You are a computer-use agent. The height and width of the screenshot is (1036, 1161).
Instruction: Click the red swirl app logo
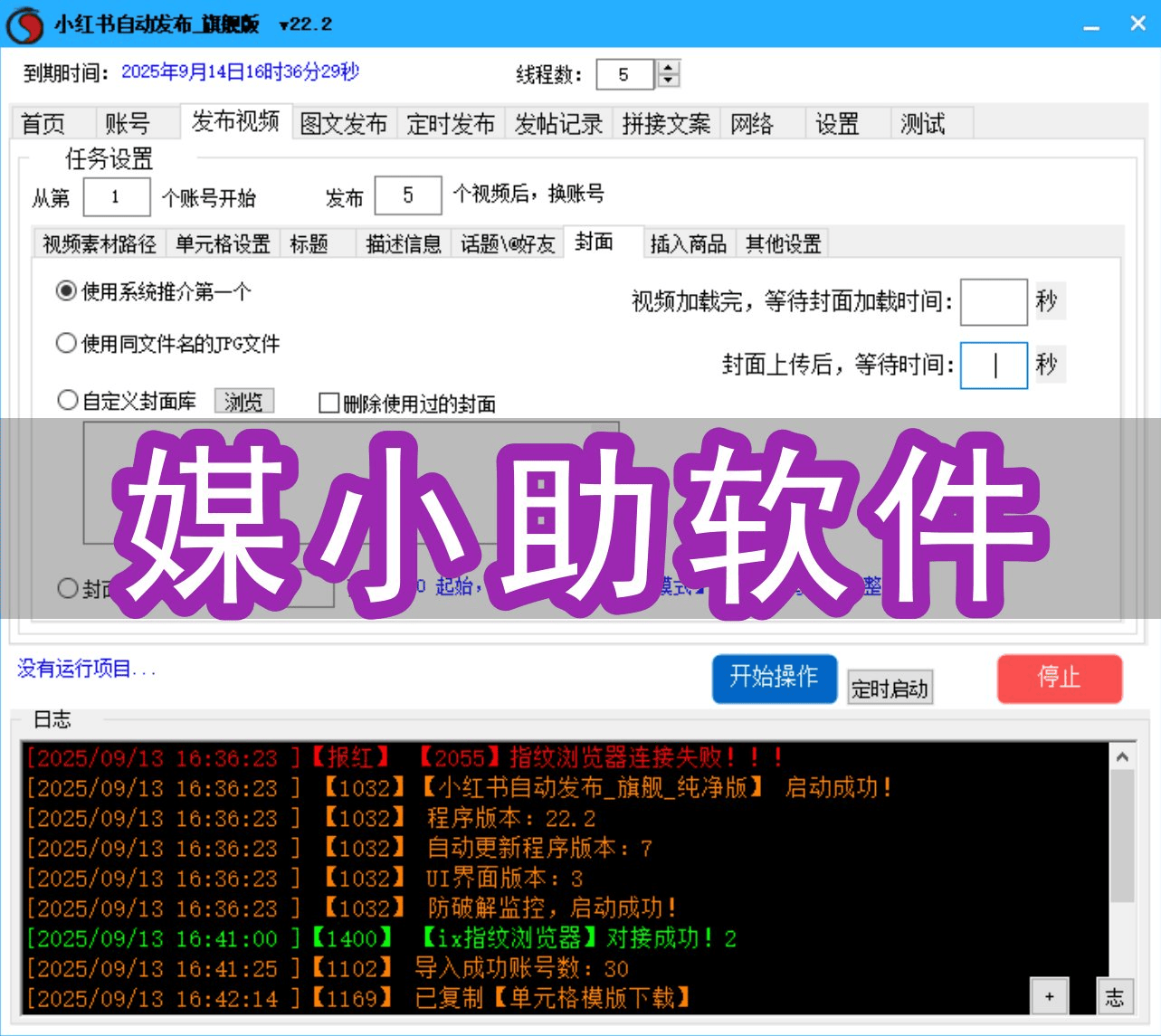coord(24,24)
